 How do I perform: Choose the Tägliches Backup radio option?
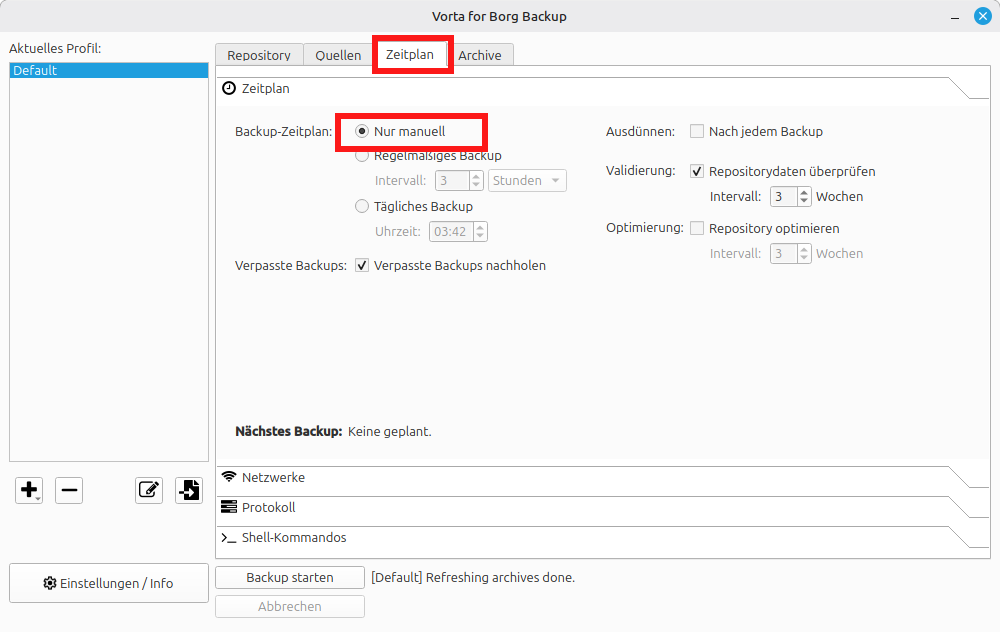(362, 206)
